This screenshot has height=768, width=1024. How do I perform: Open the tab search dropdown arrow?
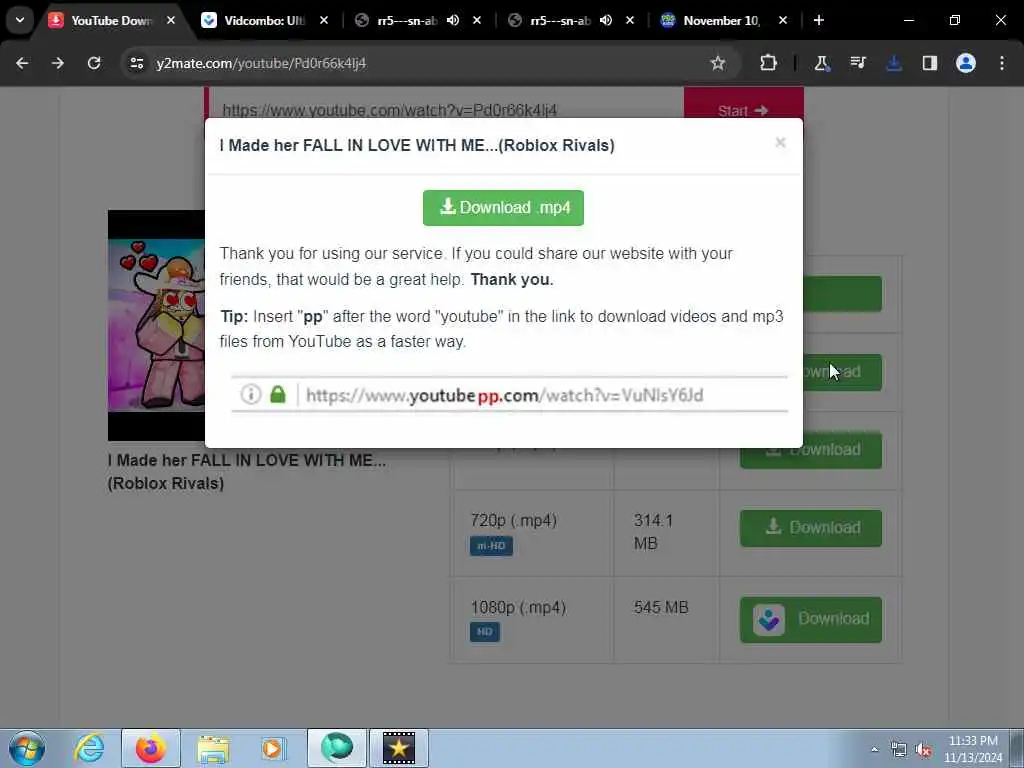tap(20, 20)
